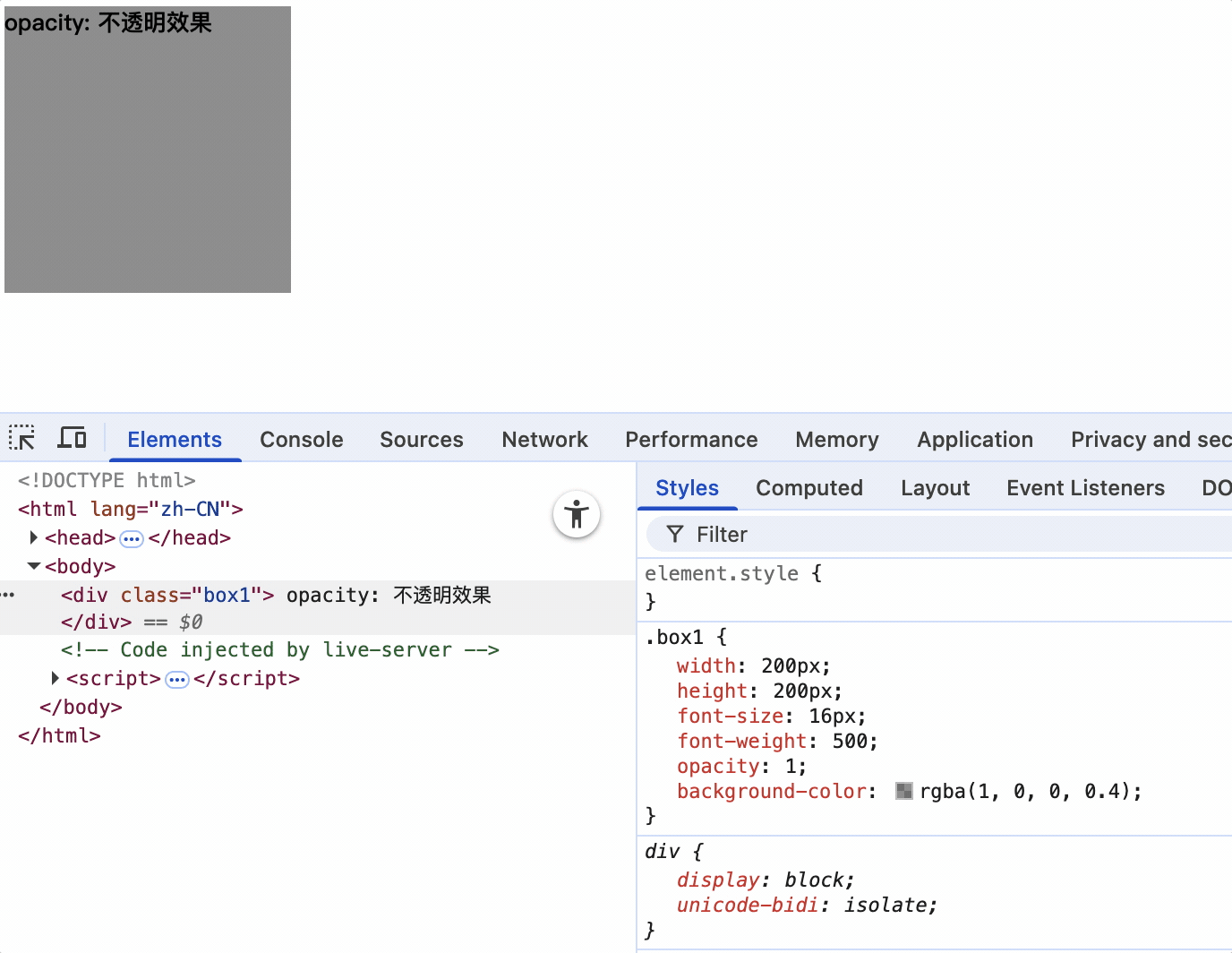Image resolution: width=1232 pixels, height=953 pixels.
Task: Click the opacity value 1
Action: pyautogui.click(x=791, y=766)
